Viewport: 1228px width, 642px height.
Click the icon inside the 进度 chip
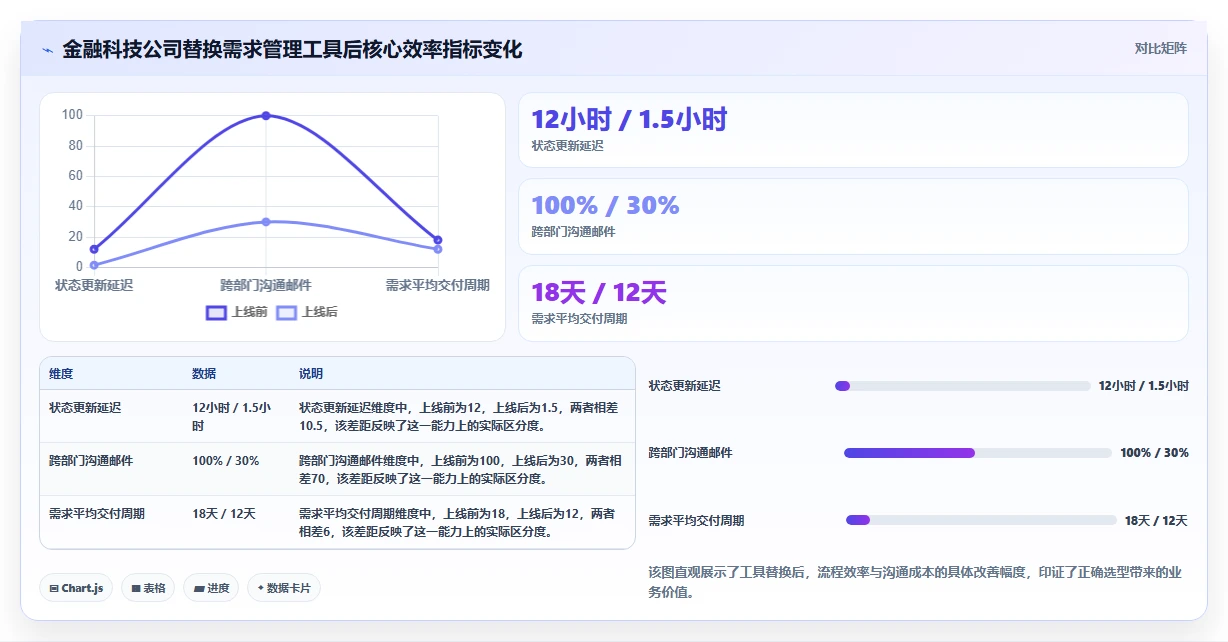point(199,589)
